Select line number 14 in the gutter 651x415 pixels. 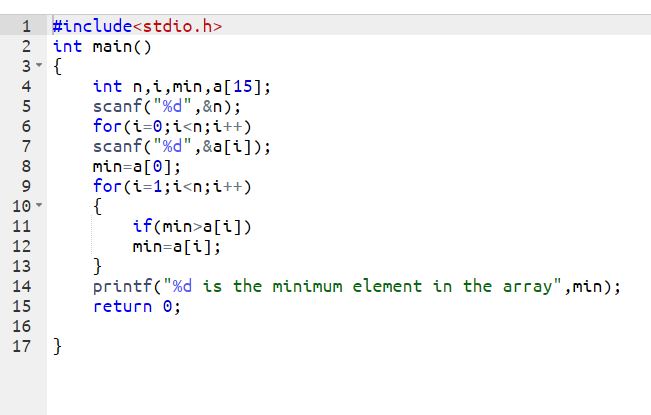point(22,286)
